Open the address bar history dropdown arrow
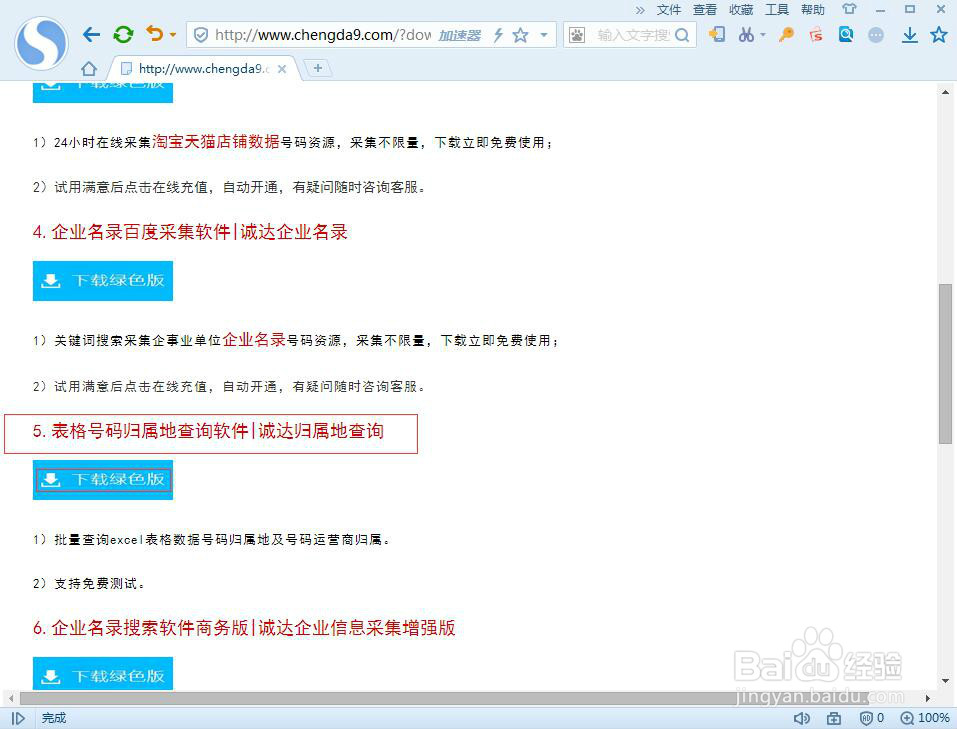The image size is (957, 729). [543, 35]
